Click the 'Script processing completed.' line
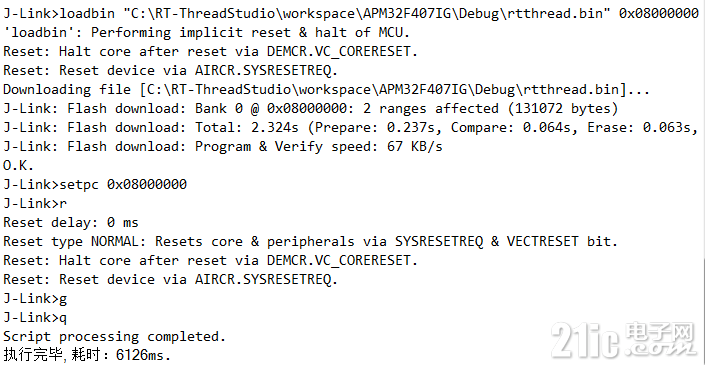 click(x=115, y=336)
